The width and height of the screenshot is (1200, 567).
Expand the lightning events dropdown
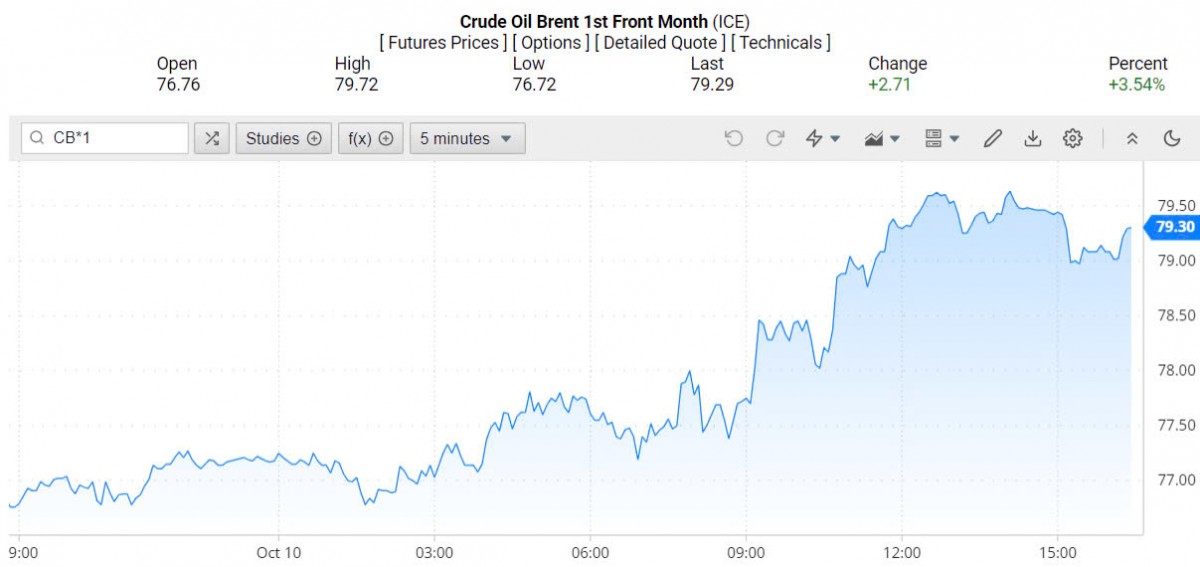(x=823, y=139)
